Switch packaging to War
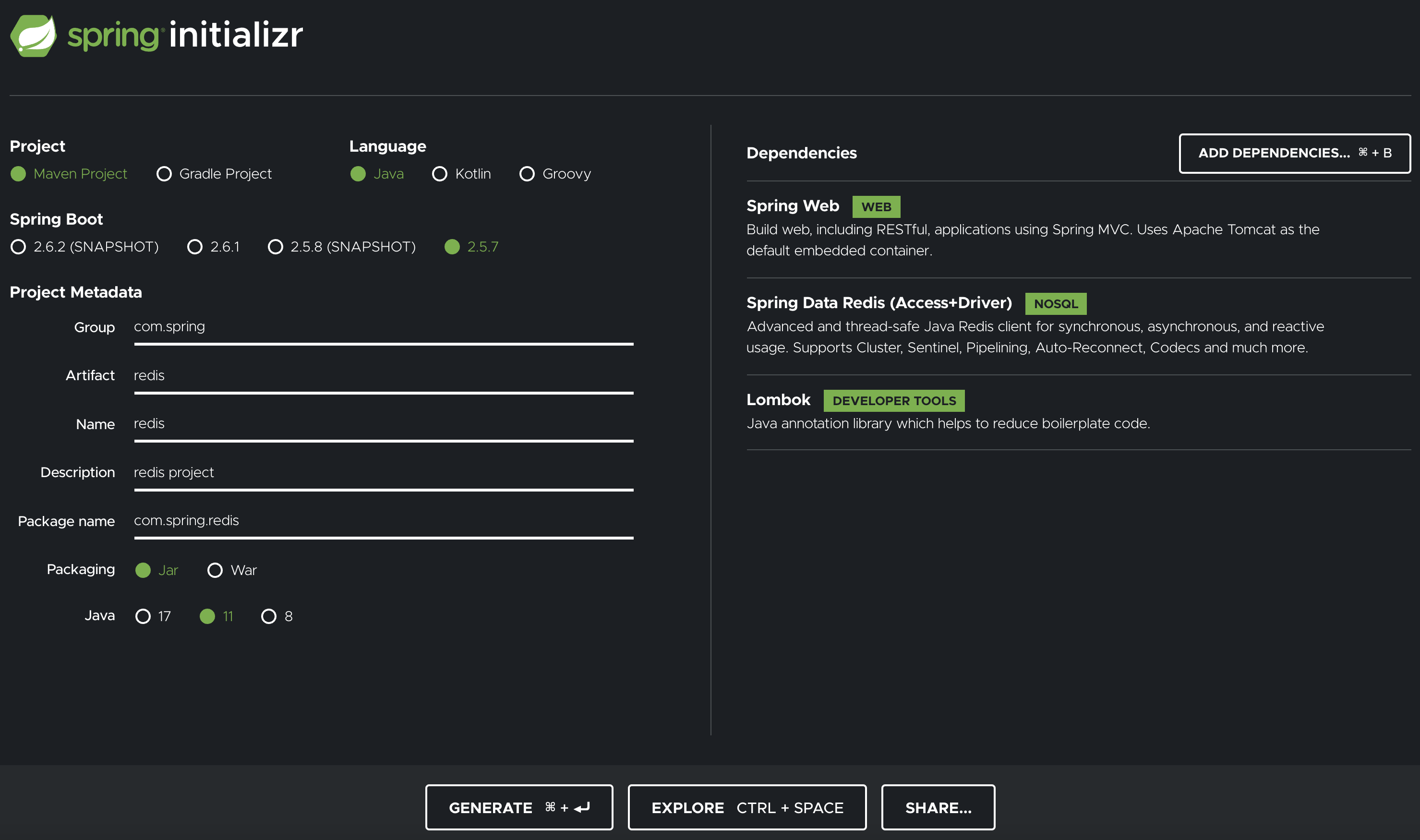The width and height of the screenshot is (1420, 840). point(215,570)
